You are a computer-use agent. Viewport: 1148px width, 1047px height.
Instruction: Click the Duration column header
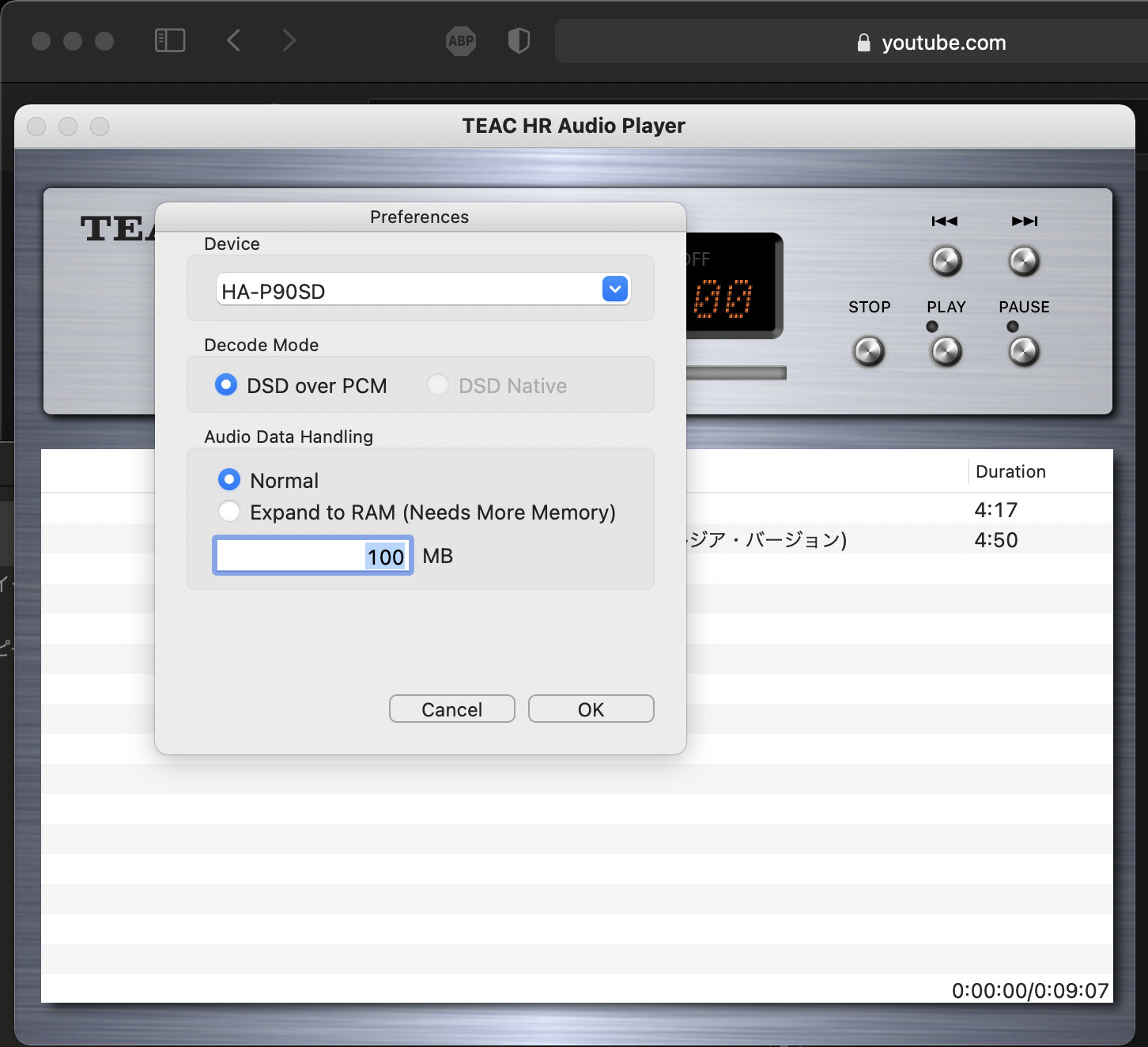pyautogui.click(x=1010, y=472)
